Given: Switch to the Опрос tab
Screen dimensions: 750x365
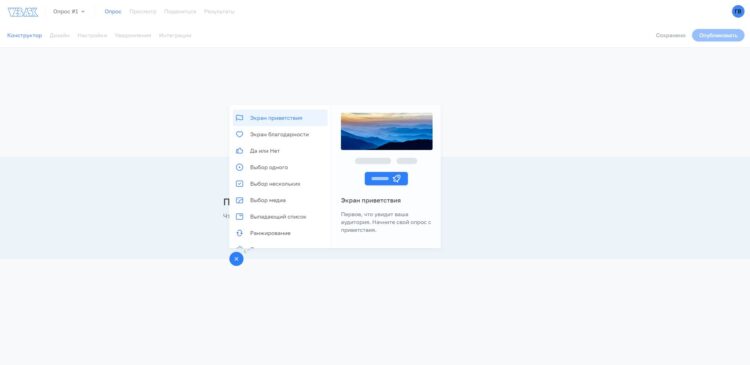Looking at the screenshot, I should pos(113,11).
